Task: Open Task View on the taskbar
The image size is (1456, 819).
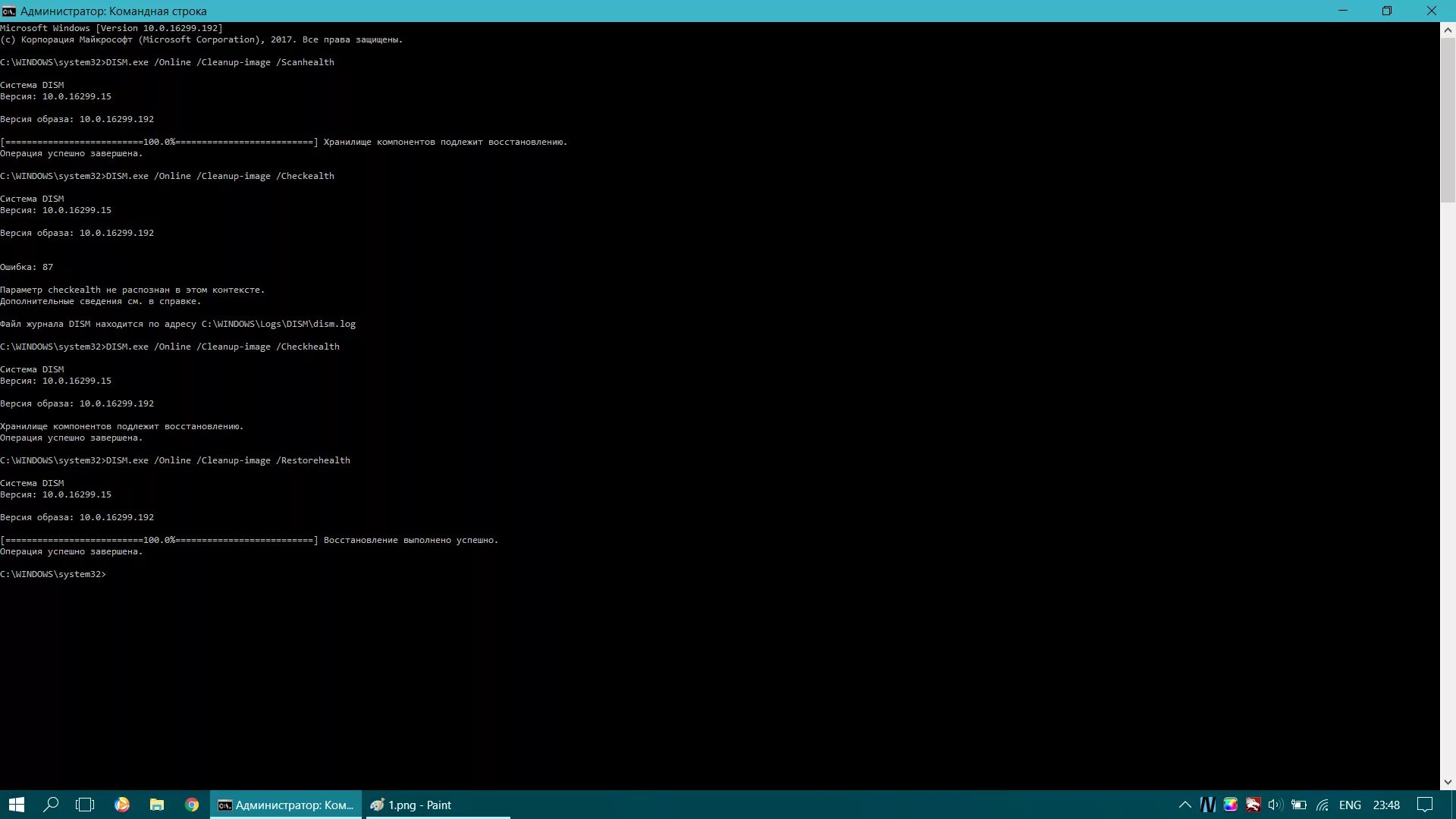Action: (85, 805)
